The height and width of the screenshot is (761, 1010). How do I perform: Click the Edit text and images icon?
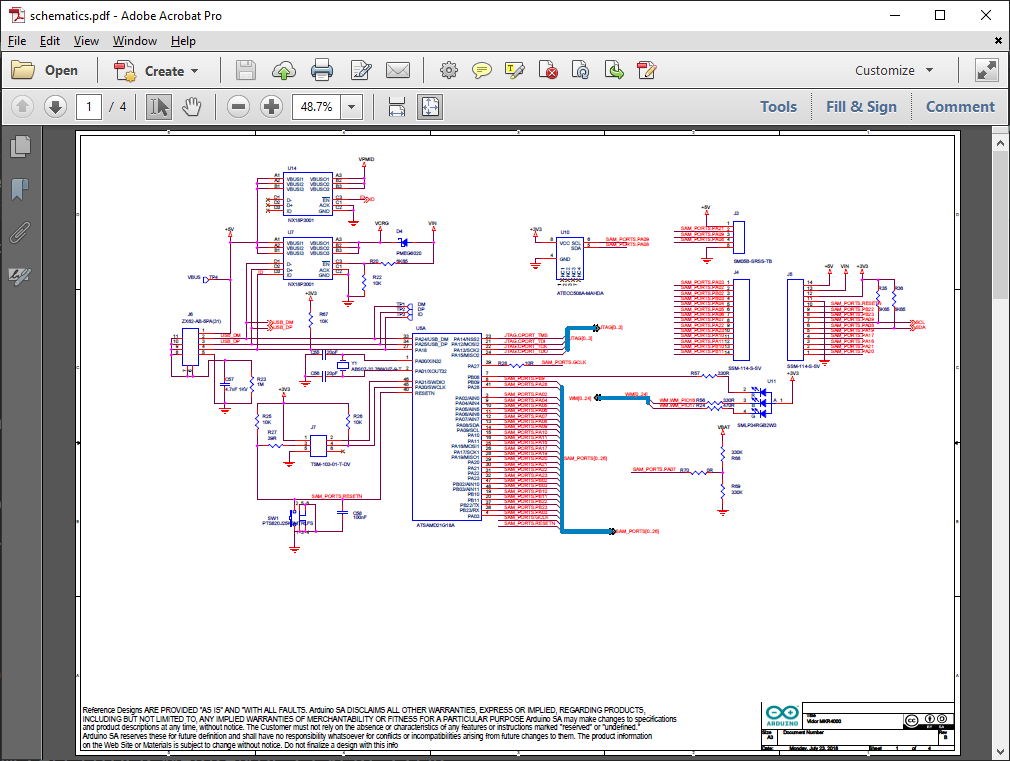[361, 70]
